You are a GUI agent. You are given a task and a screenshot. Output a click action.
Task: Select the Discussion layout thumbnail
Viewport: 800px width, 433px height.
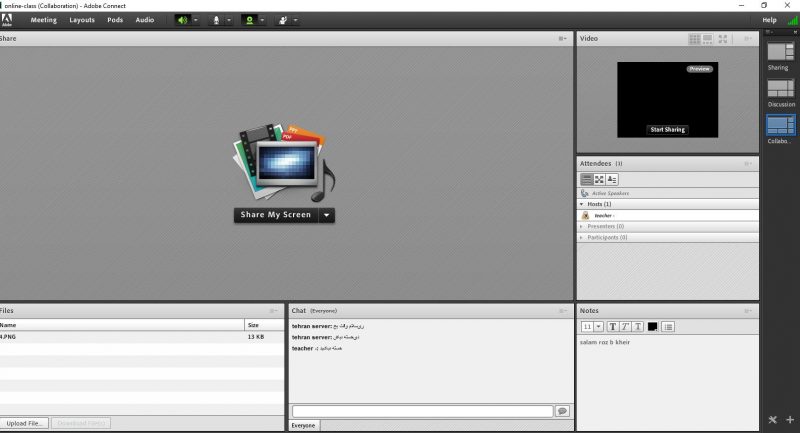780,88
